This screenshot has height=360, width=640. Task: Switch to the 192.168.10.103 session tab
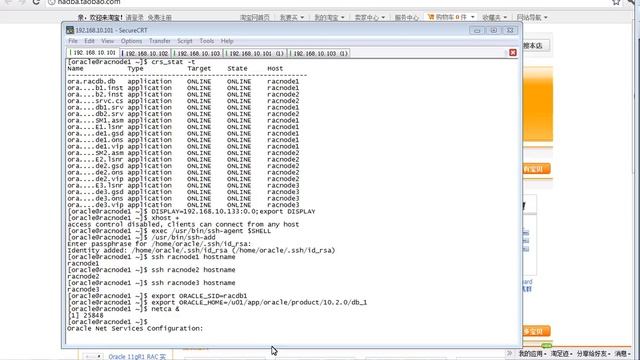click(198, 53)
